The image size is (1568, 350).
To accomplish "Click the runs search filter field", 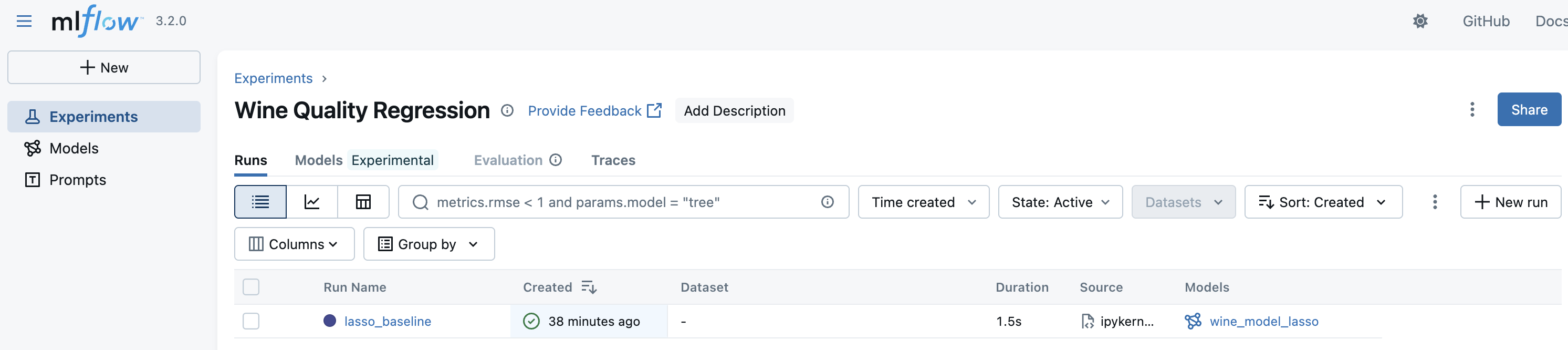I will pyautogui.click(x=621, y=202).
